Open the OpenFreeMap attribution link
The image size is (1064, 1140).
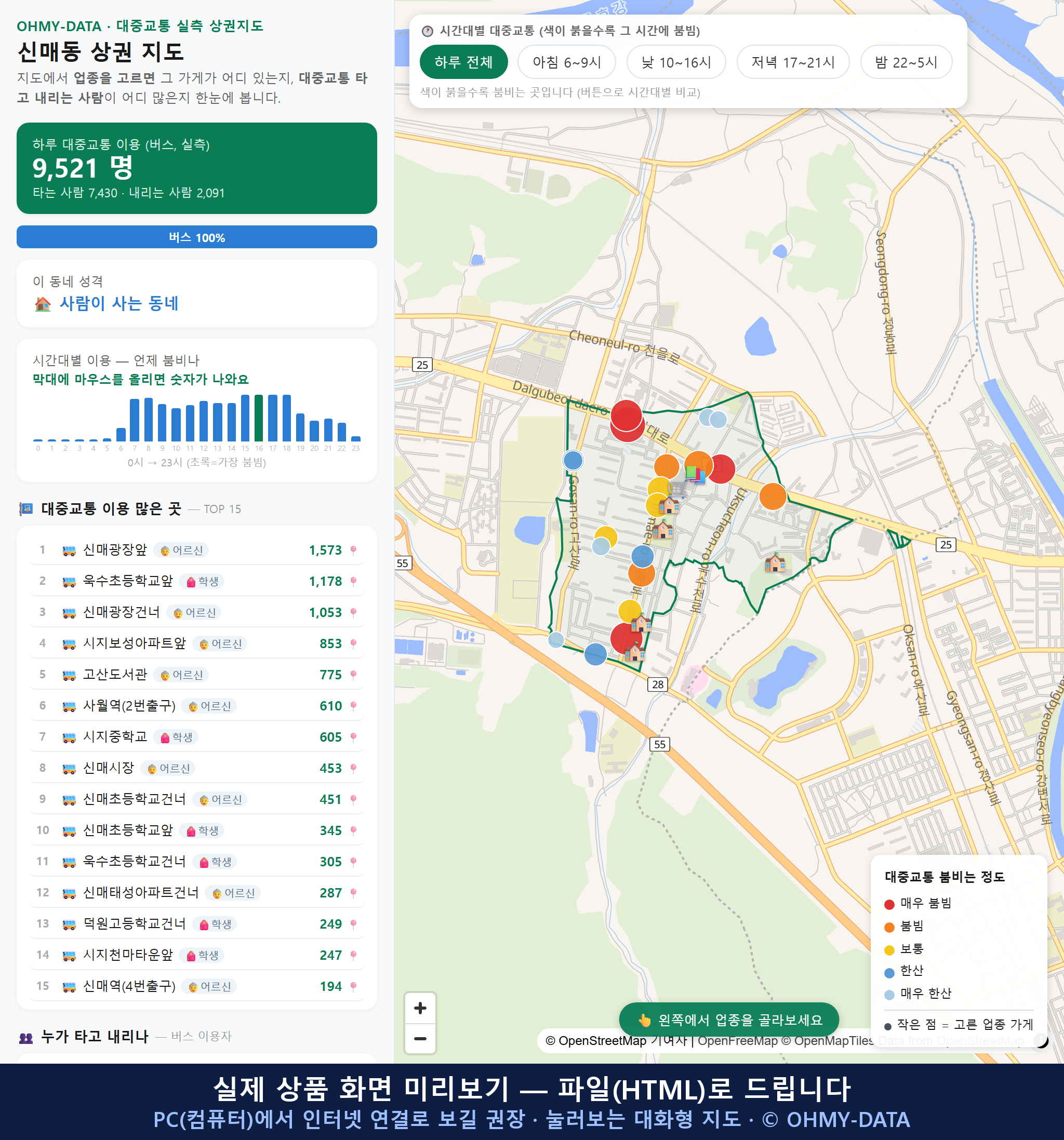point(738,1040)
